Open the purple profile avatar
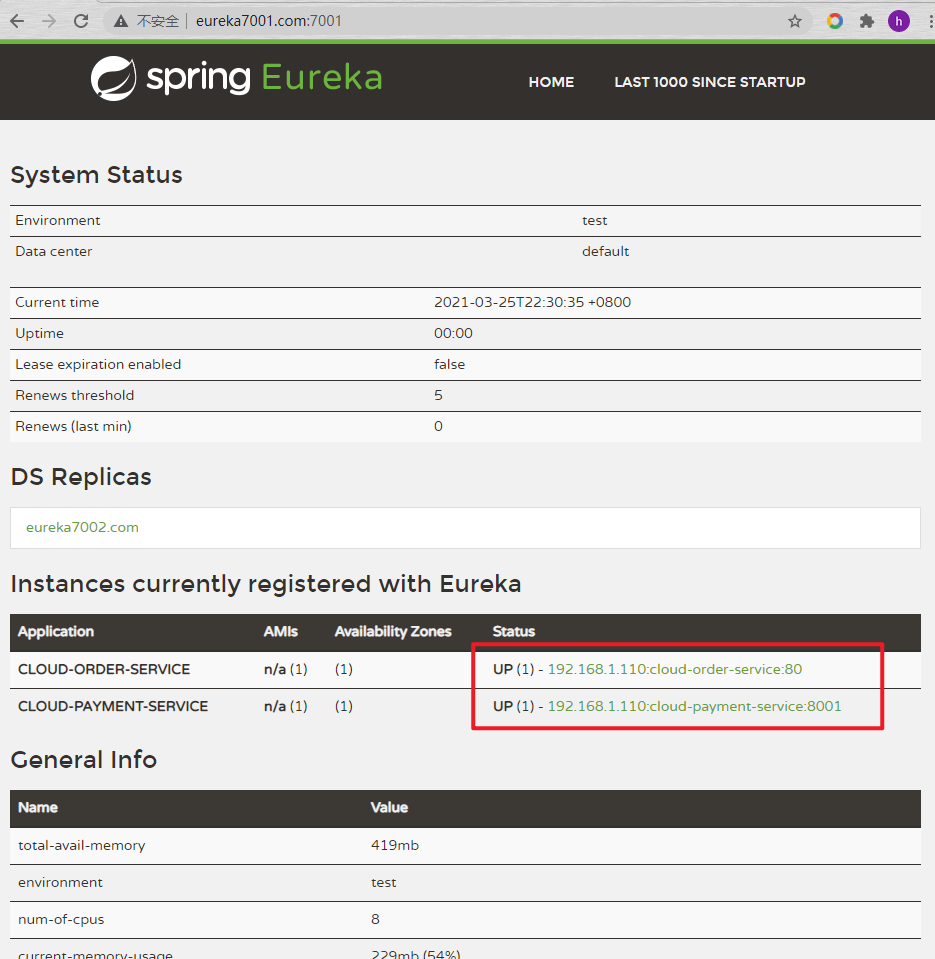This screenshot has width=935, height=959. pos(898,21)
